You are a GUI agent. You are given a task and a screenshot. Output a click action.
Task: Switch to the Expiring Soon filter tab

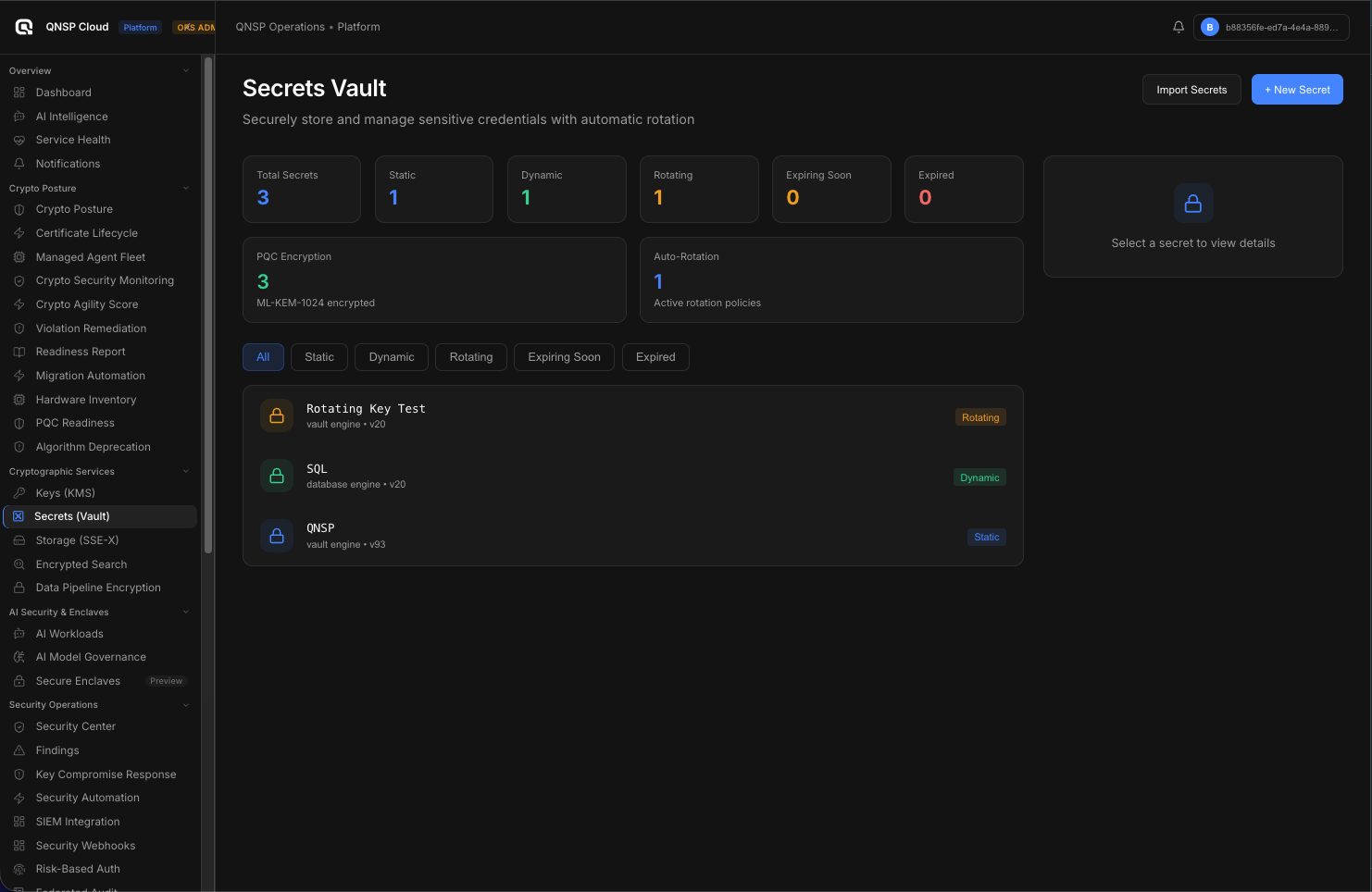[564, 356]
